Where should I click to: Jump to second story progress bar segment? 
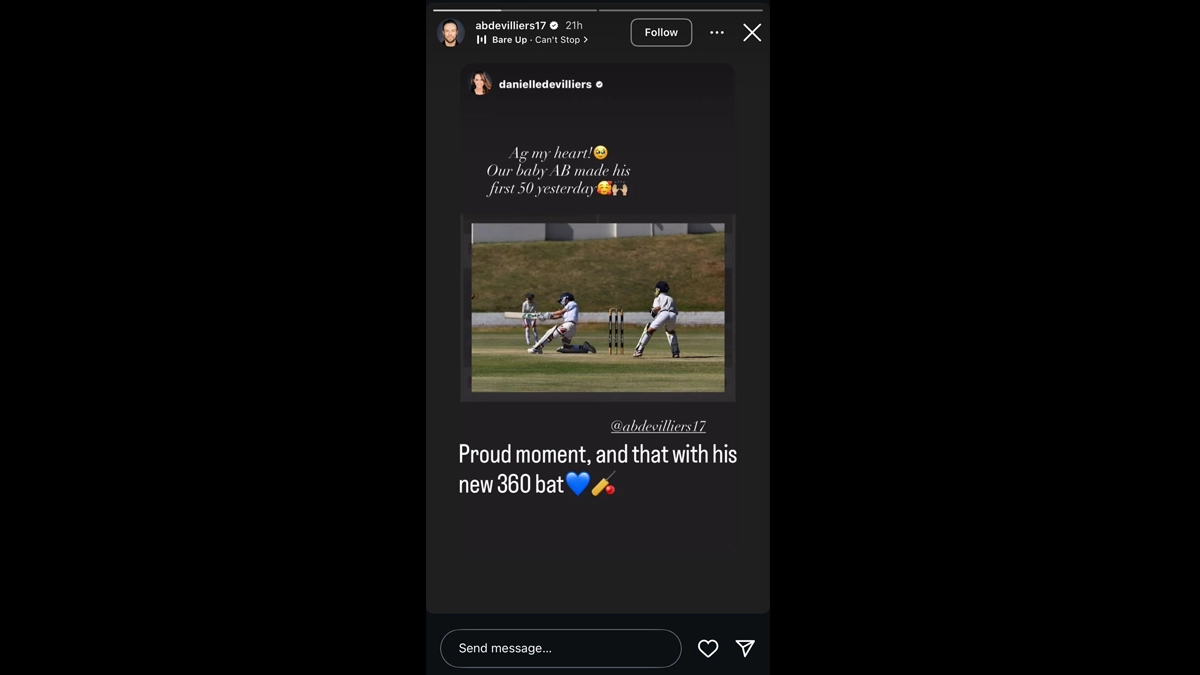pyautogui.click(x=681, y=10)
